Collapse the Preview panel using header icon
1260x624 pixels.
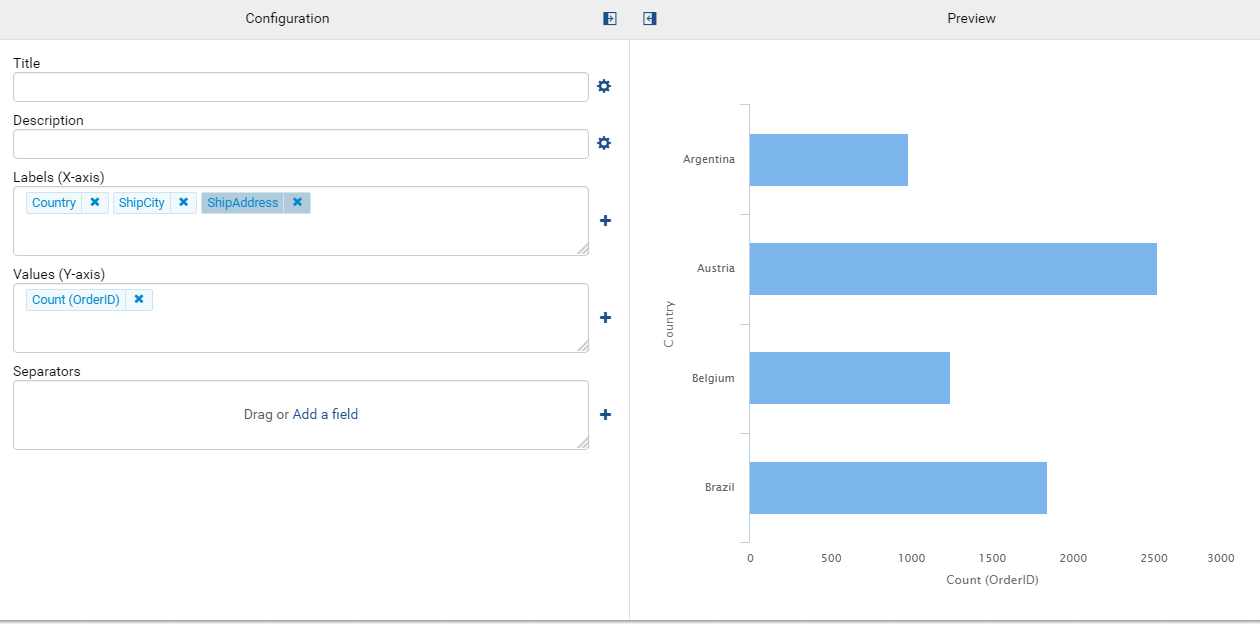(650, 19)
